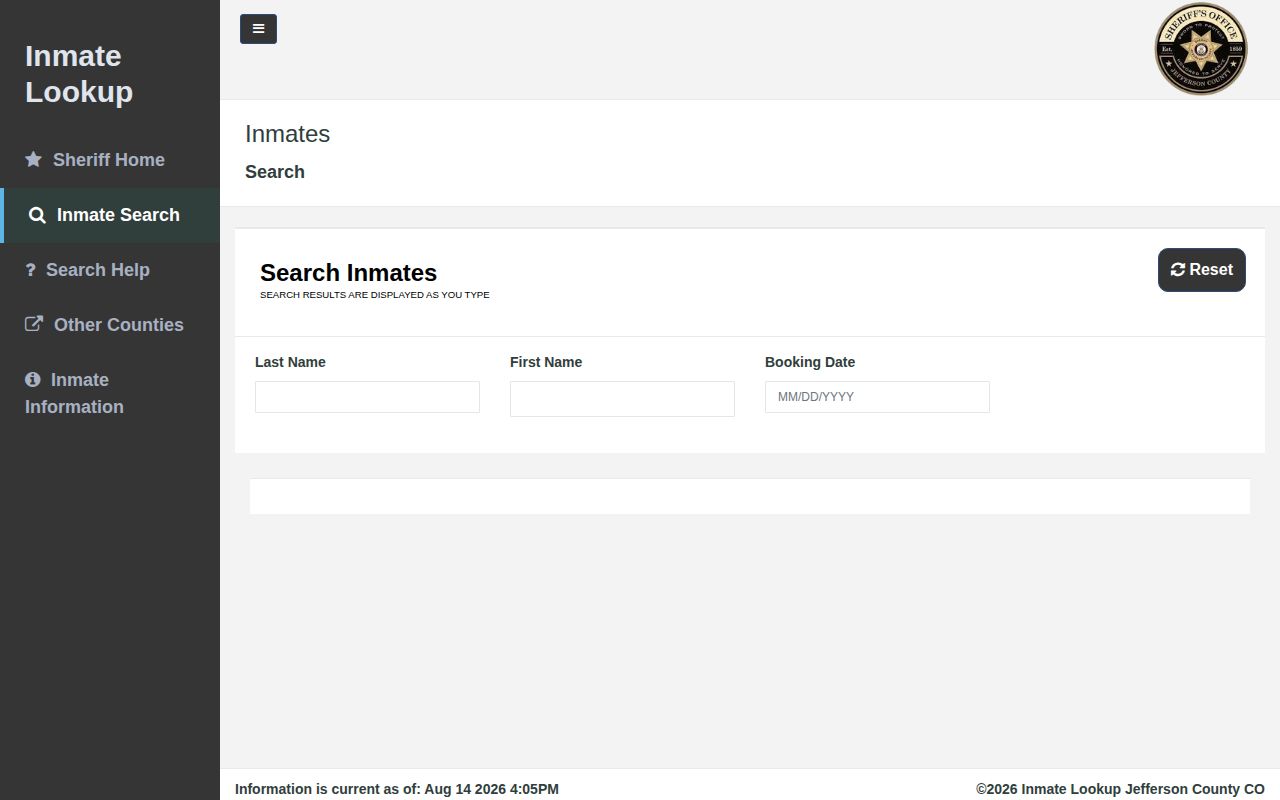
Task: Click the Search Inmates heading
Action: (348, 273)
